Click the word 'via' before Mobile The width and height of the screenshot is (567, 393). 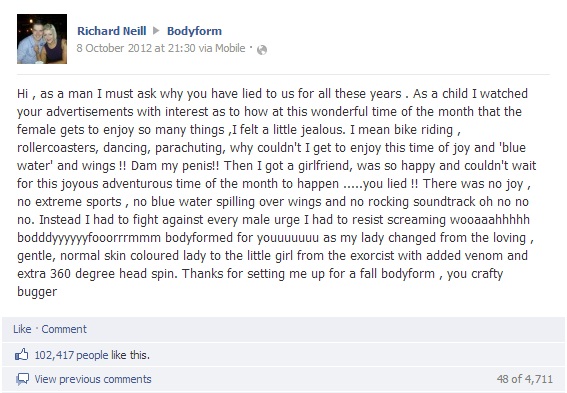pos(205,48)
